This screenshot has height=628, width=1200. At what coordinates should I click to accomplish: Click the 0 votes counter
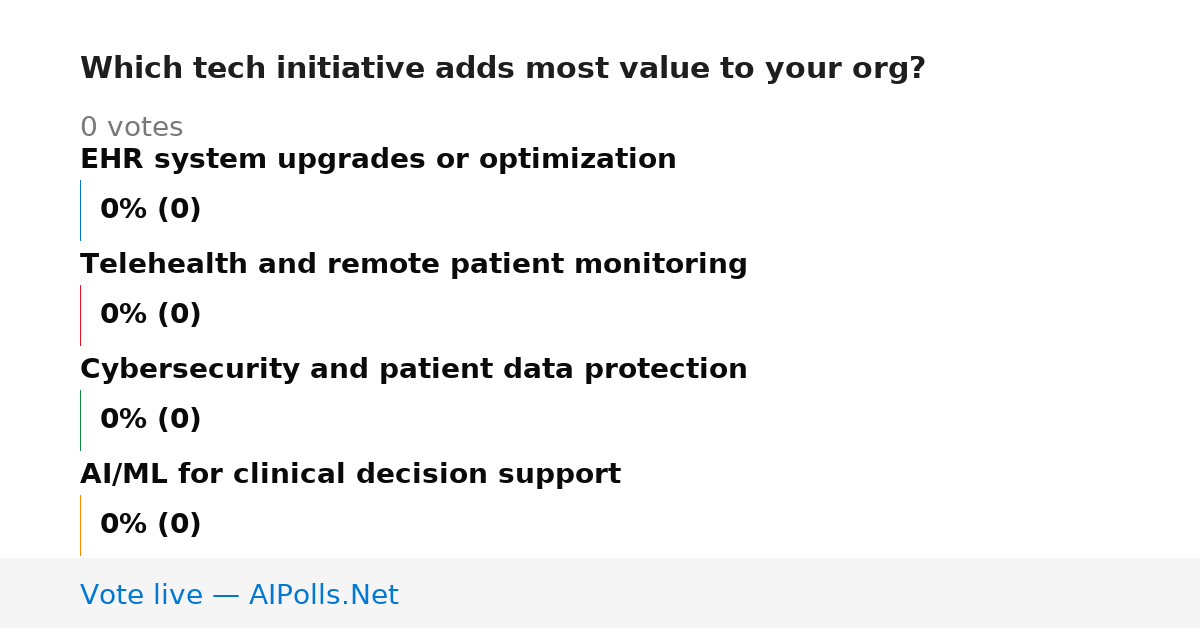(131, 128)
